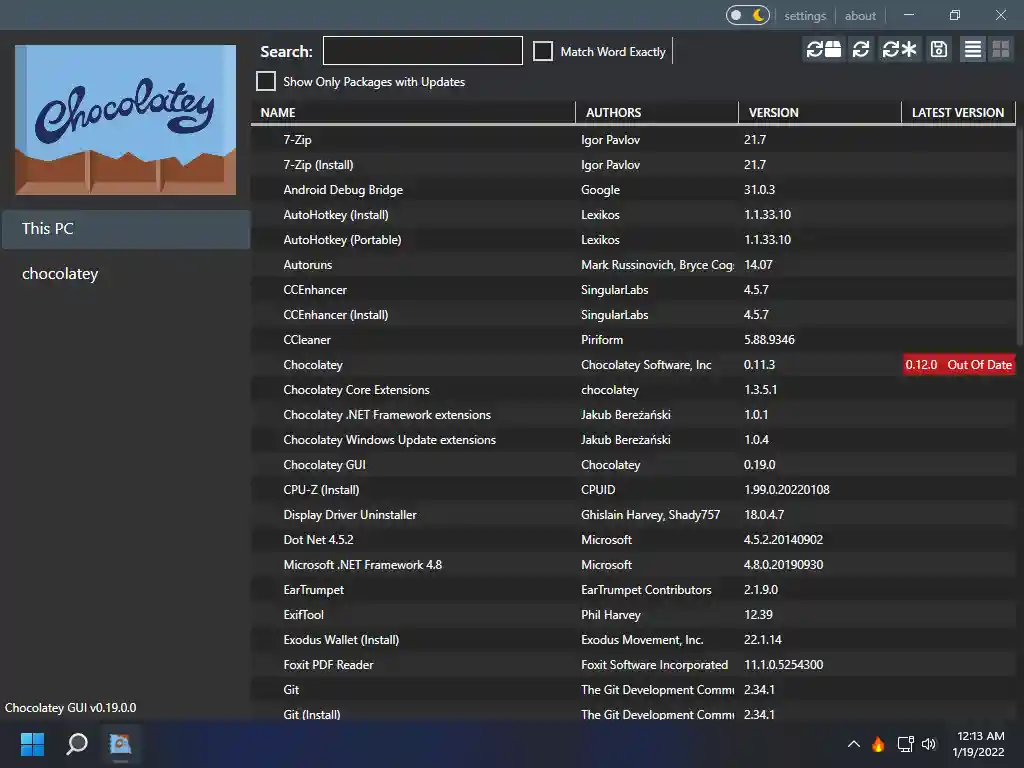This screenshot has width=1024, height=768.
Task: Click the Chocolatey logo image
Action: click(x=126, y=120)
